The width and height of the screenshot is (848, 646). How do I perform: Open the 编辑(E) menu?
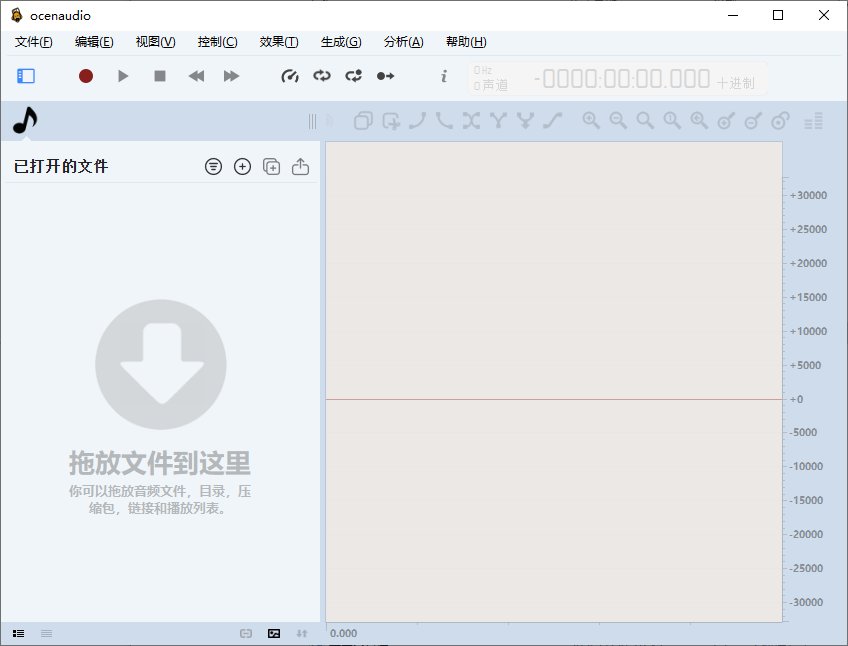[94, 42]
